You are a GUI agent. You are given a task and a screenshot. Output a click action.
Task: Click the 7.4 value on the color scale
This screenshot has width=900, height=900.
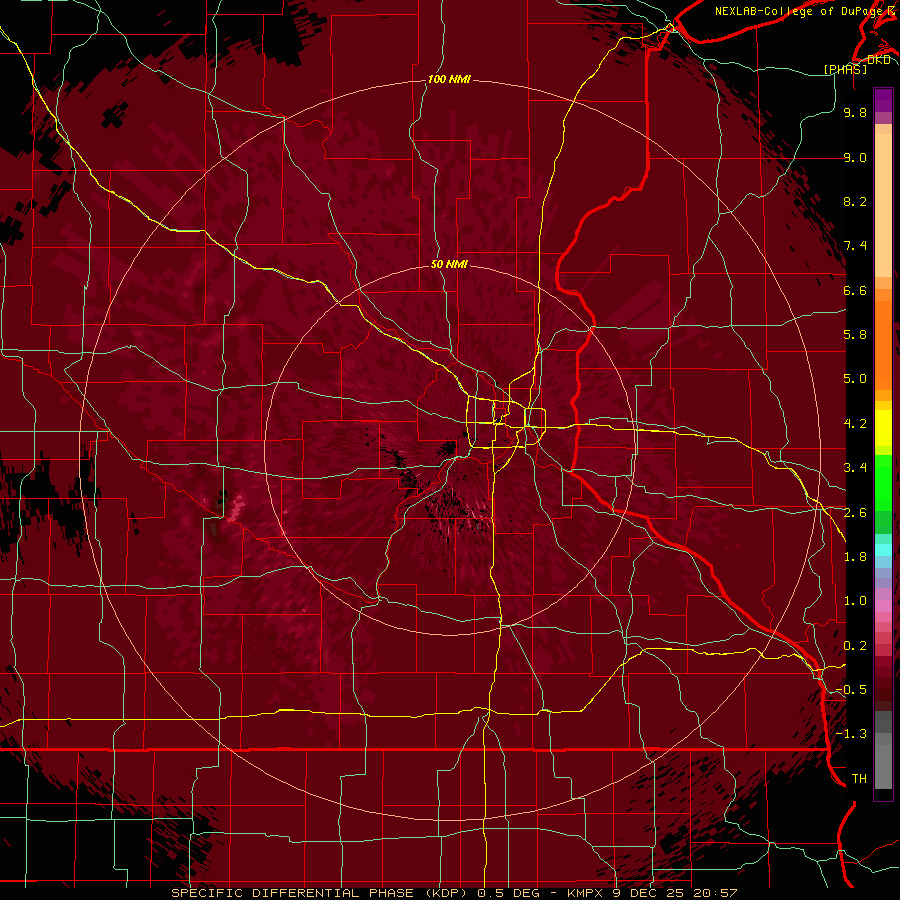coord(855,246)
